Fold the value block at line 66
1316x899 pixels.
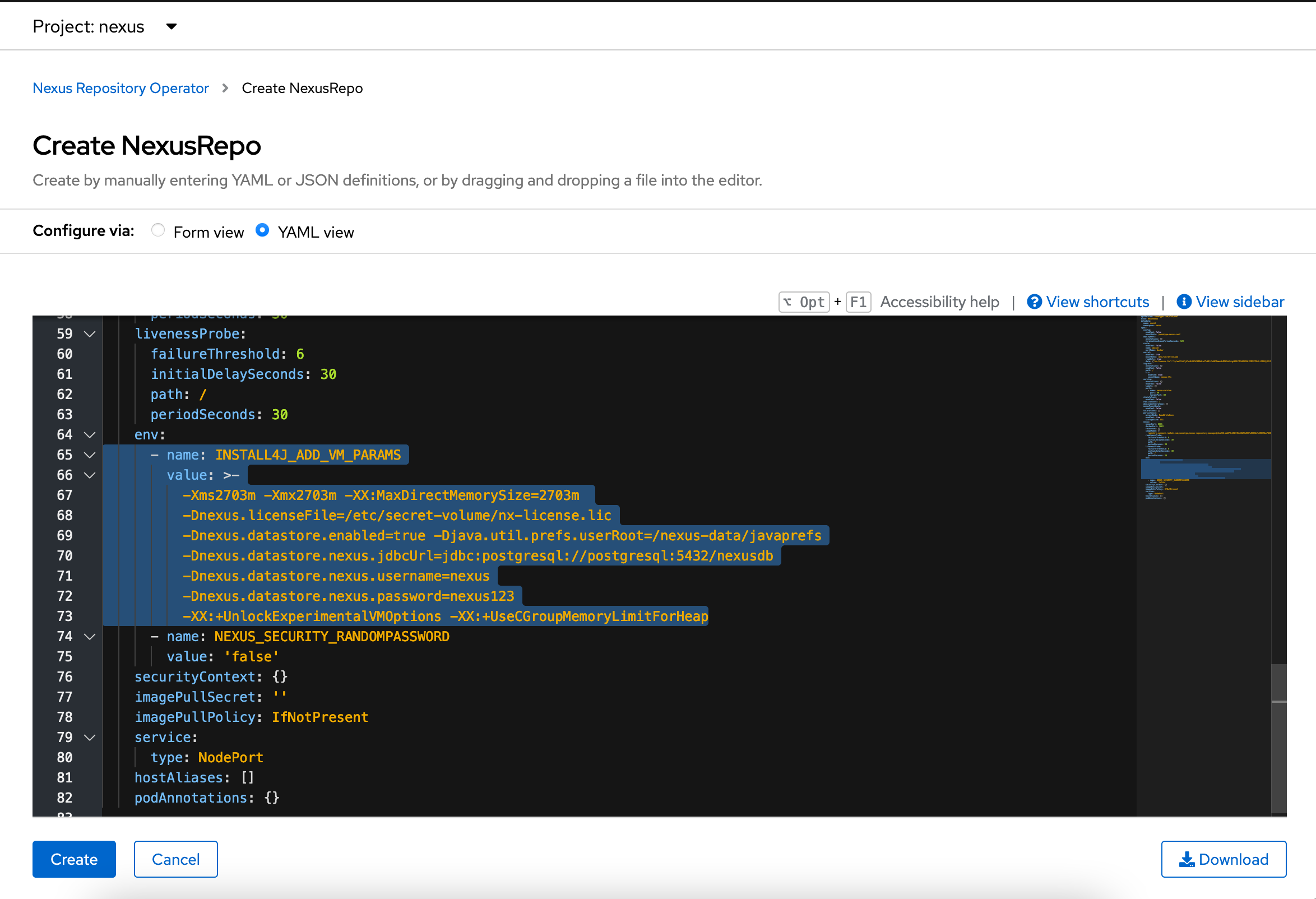90,475
